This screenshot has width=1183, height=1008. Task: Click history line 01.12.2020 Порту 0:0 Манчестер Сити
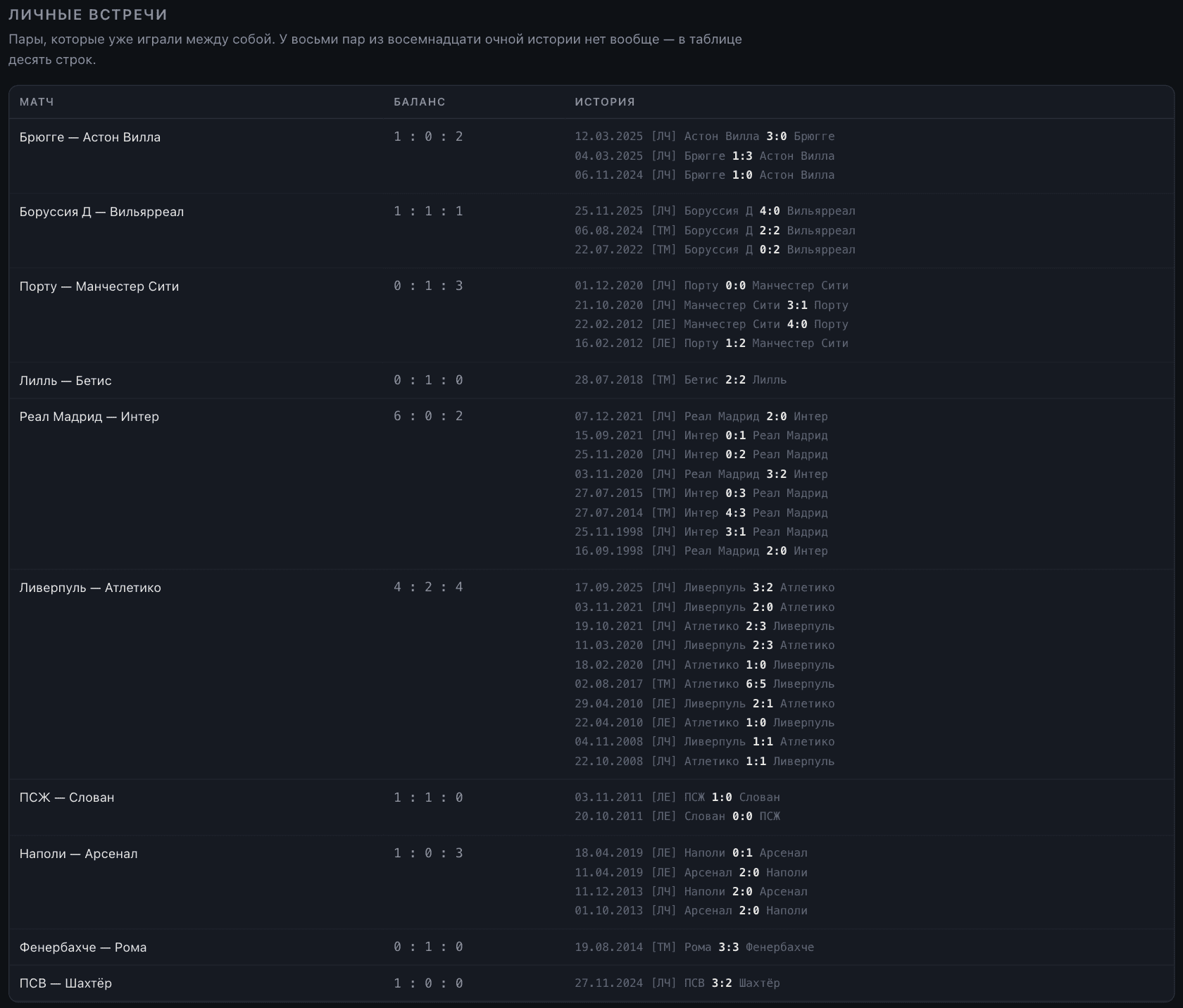click(711, 286)
